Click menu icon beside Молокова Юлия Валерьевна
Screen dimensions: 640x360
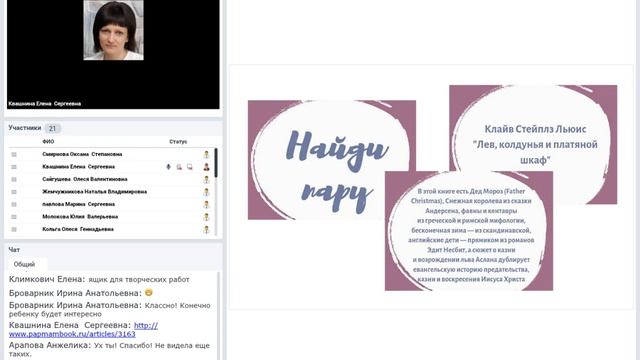tap(14, 217)
